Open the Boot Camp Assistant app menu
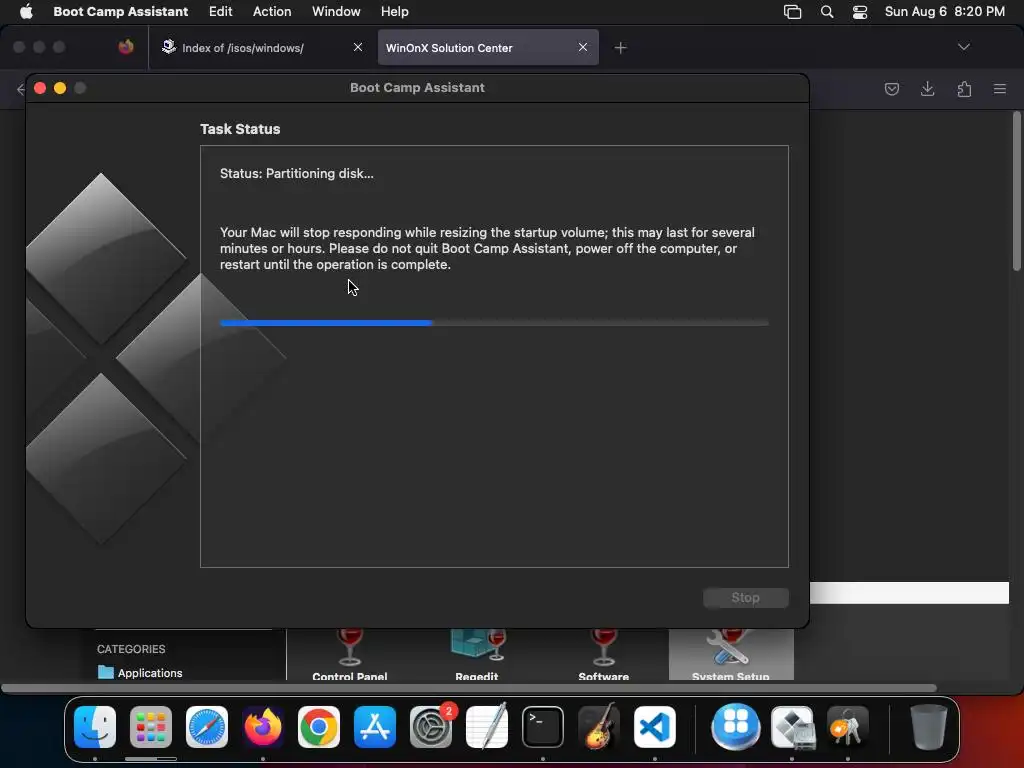The image size is (1024, 768). pyautogui.click(x=120, y=12)
